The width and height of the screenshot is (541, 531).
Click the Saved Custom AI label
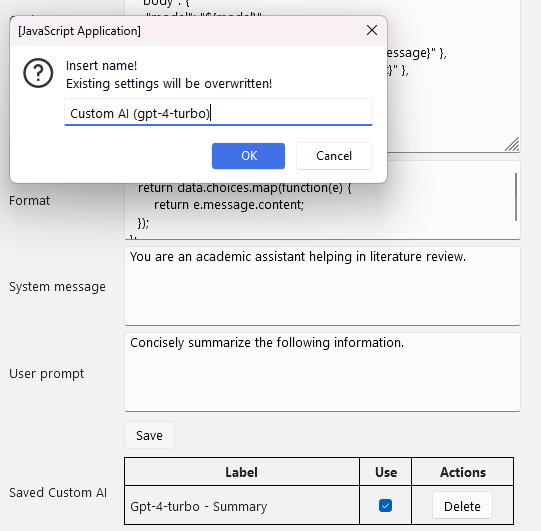pyautogui.click(x=58, y=492)
